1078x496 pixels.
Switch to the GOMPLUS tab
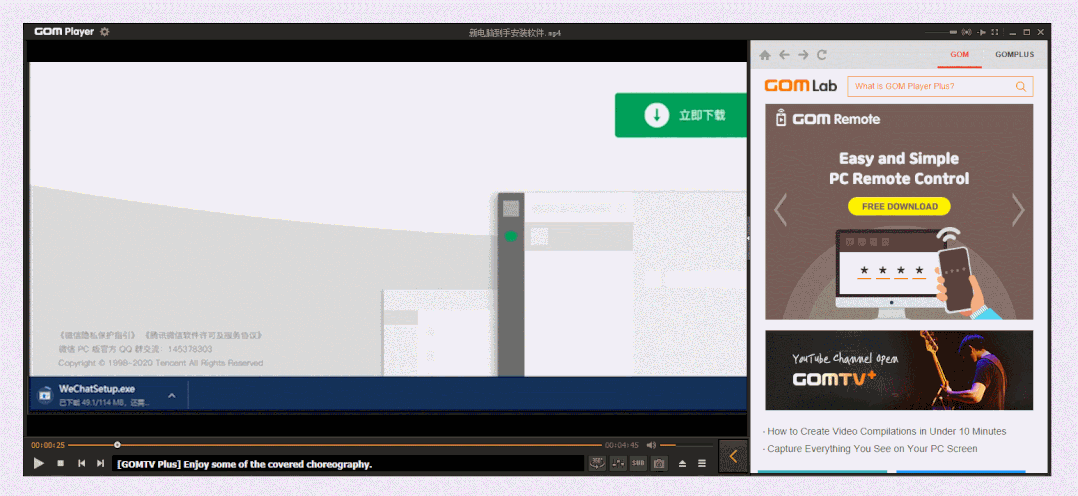[1014, 55]
